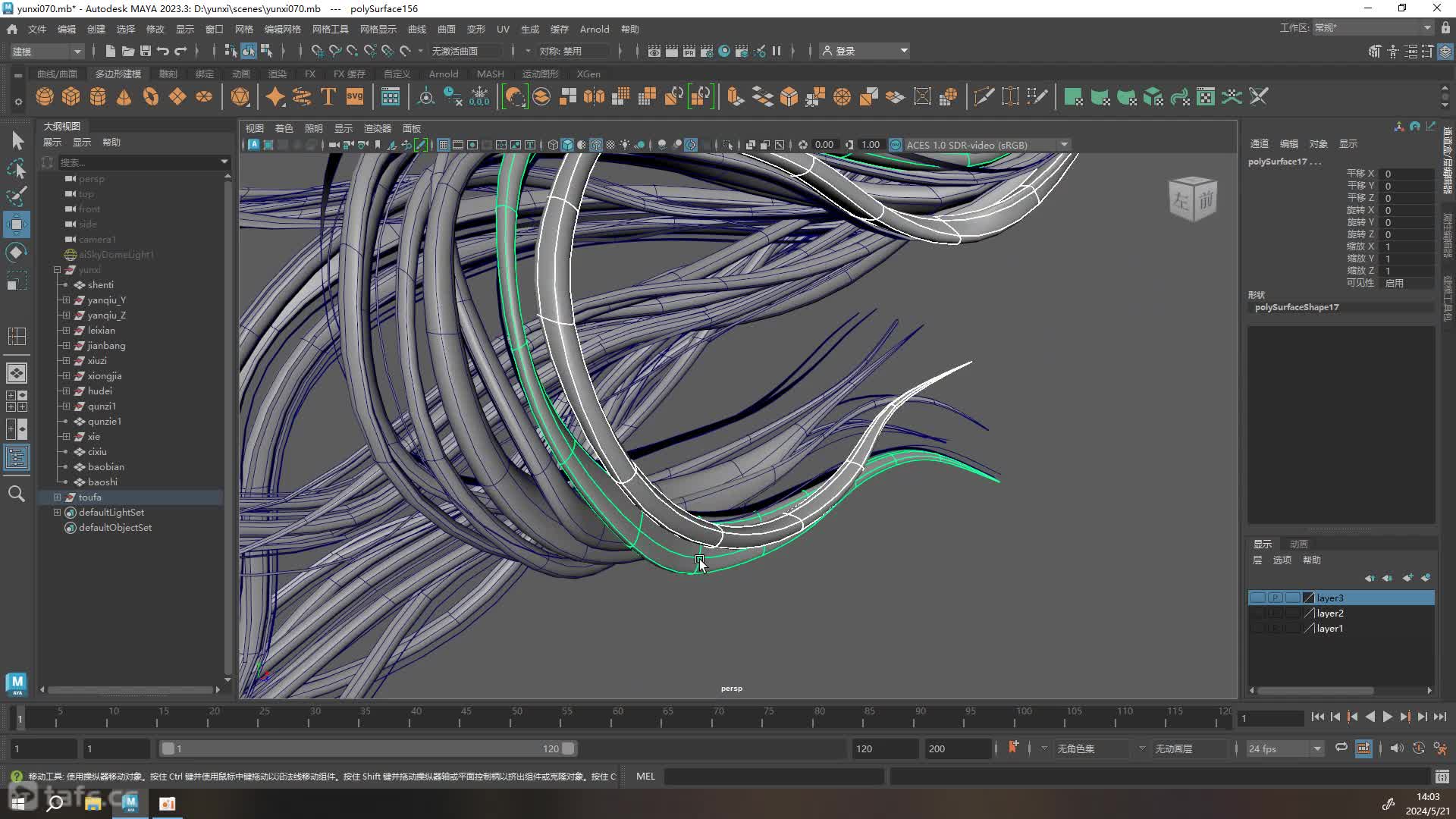Screen dimensions: 1456x819
Task: Click the Script Editor icon at bottom right
Action: click(1442, 777)
